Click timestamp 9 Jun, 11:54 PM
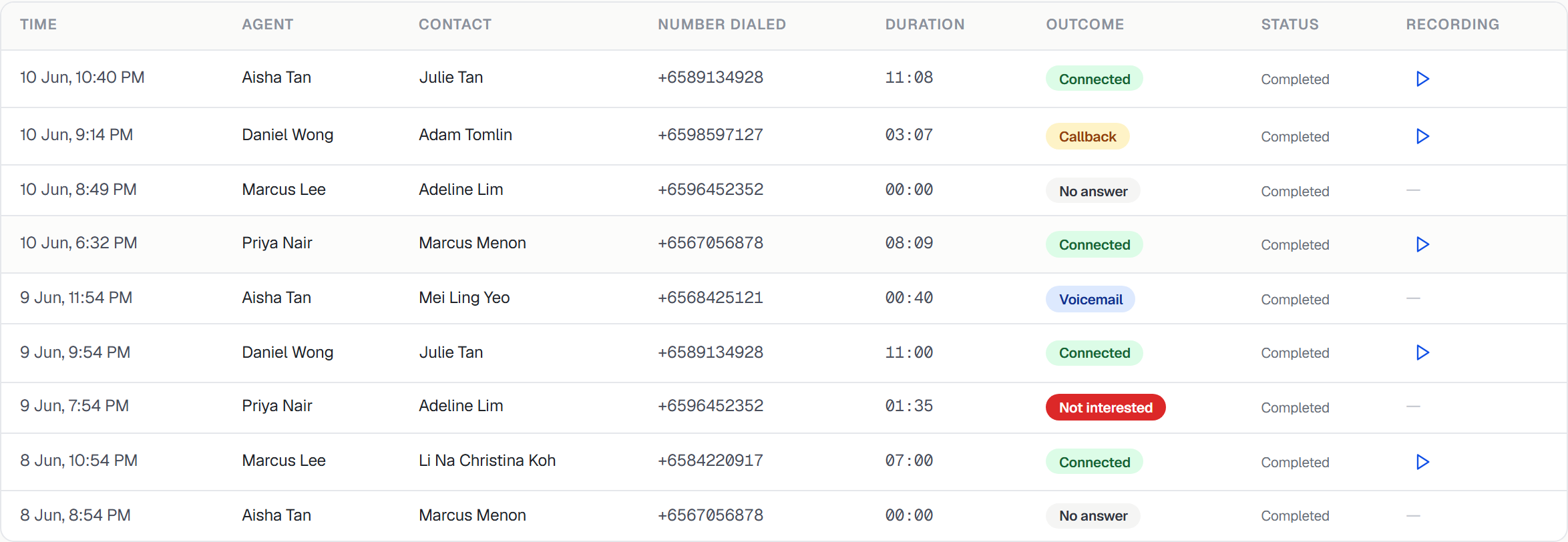 pyautogui.click(x=76, y=298)
